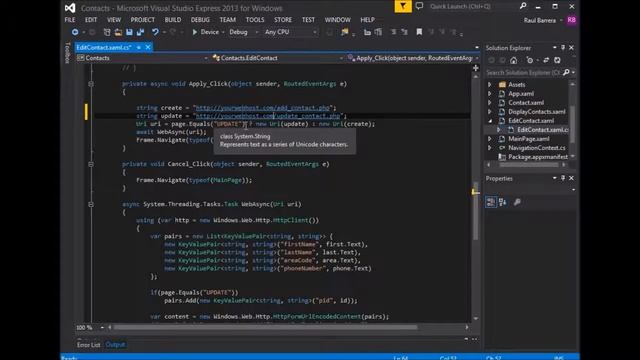Viewport: 640px width, 360px height.
Task: Click the Open File folder icon
Action: [118, 32]
